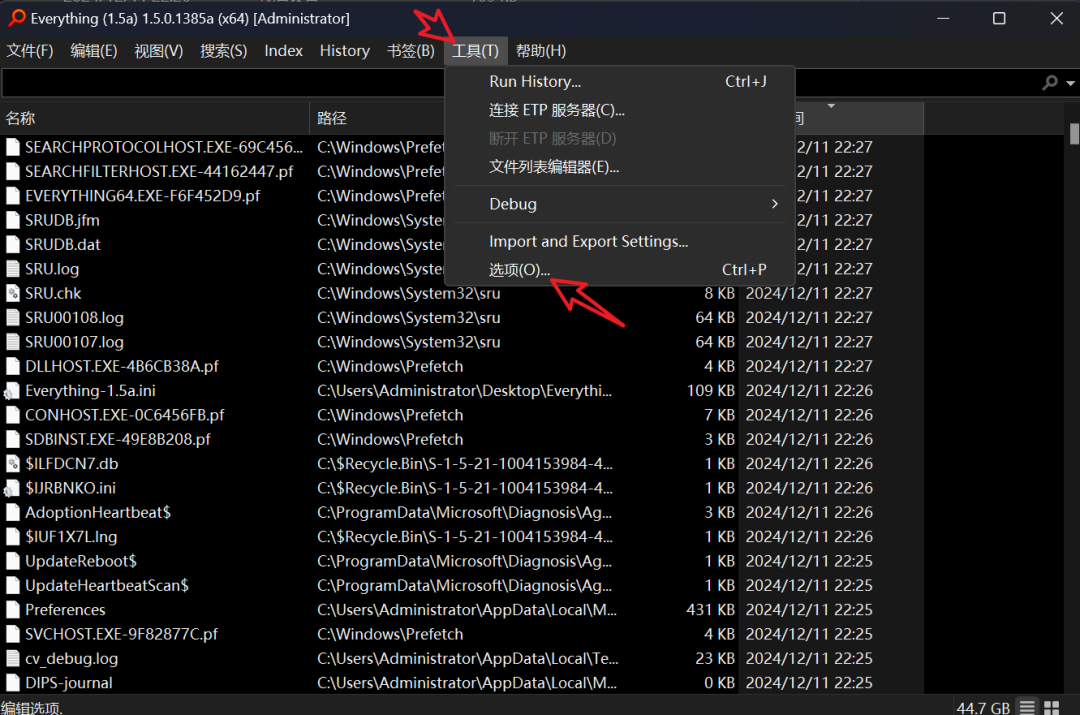Click the 23 KB size for cv_debug.log

(715, 659)
